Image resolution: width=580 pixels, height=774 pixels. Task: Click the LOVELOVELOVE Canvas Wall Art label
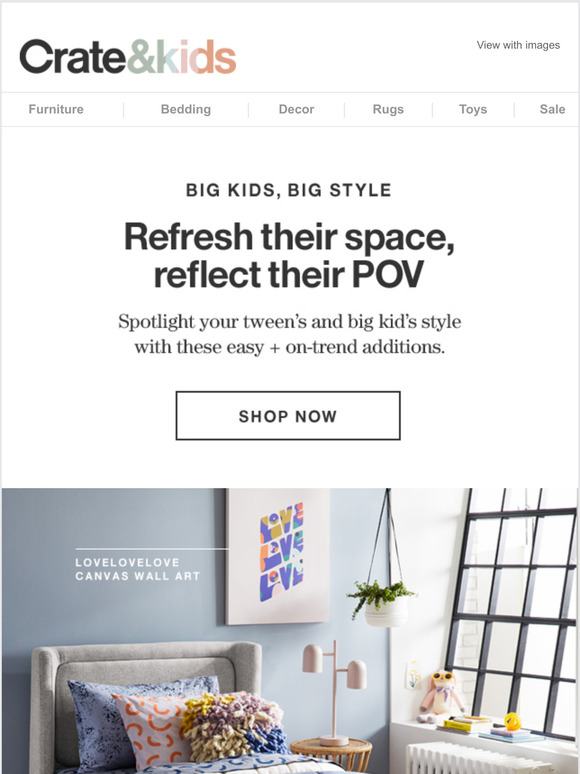[x=138, y=569]
